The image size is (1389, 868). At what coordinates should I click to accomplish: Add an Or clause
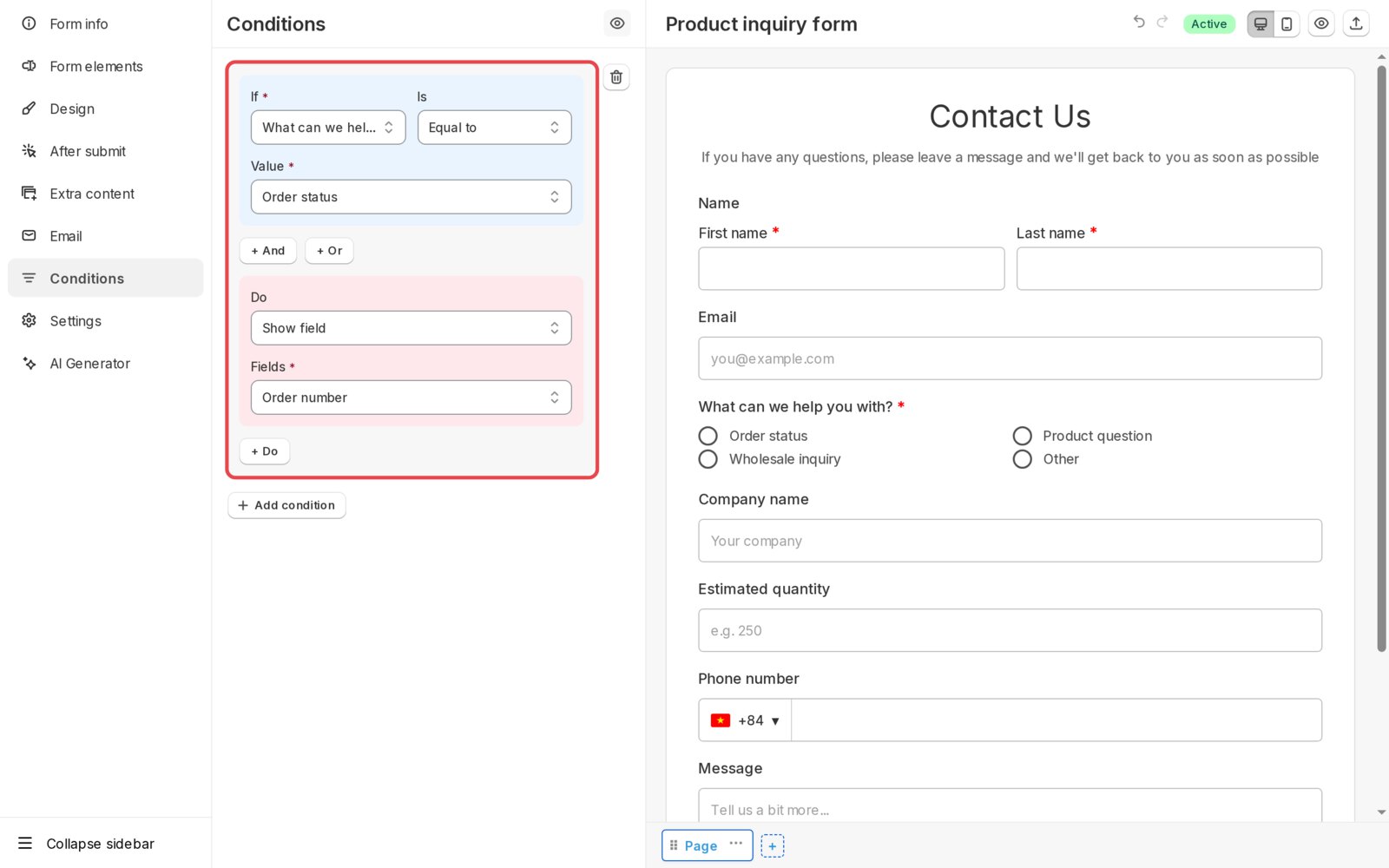pos(329,251)
